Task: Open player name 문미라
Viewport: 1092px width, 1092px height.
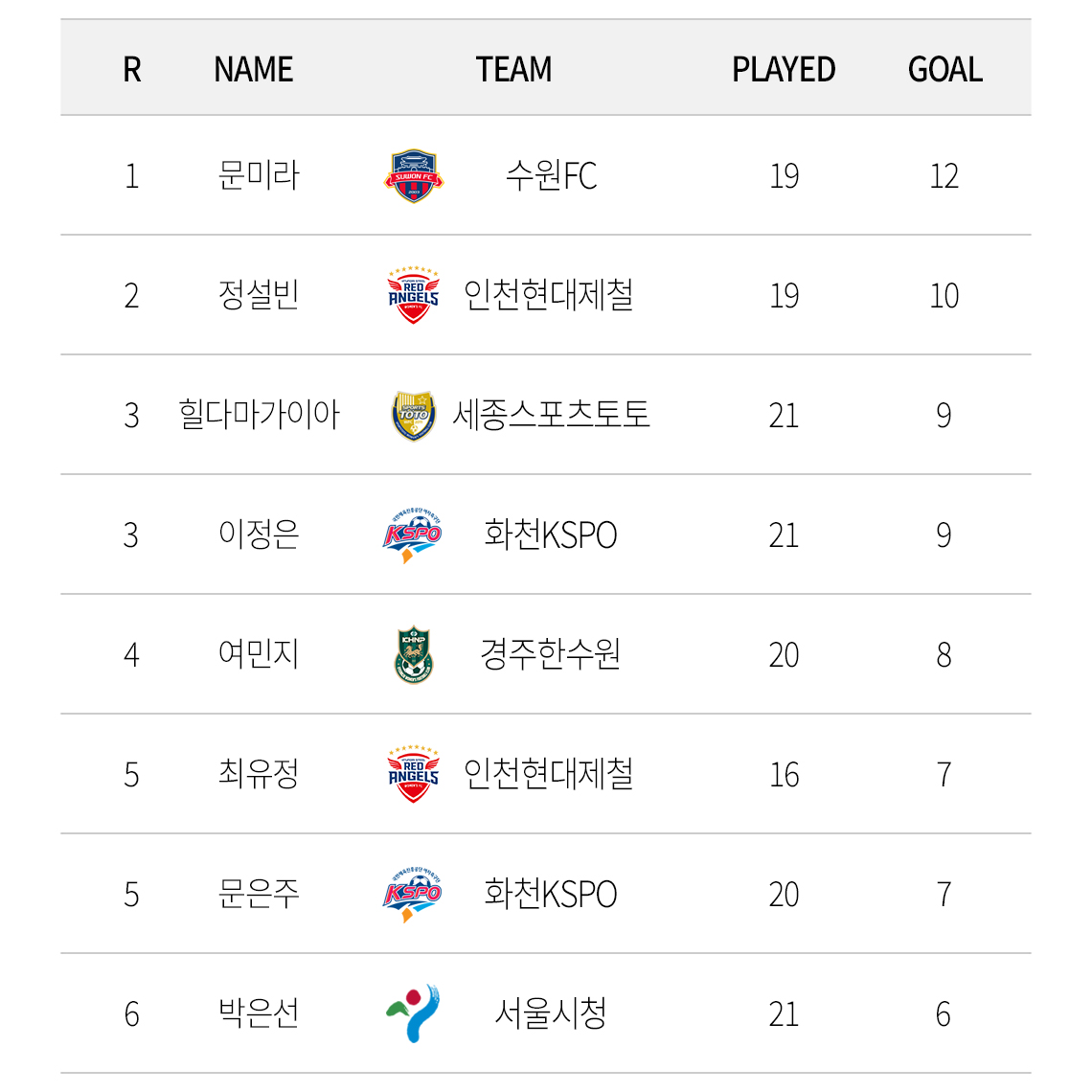Action: [259, 174]
